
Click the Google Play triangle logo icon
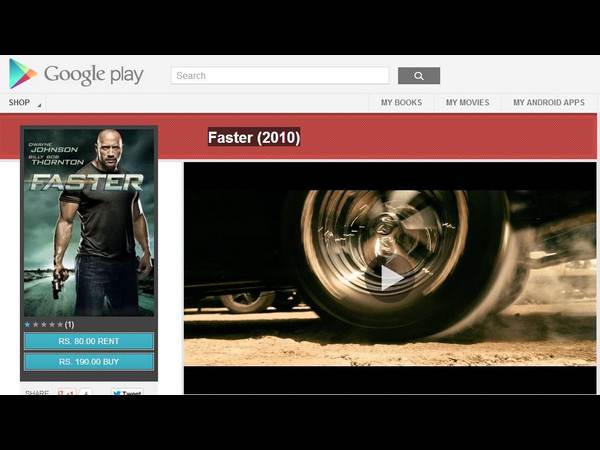pos(22,74)
